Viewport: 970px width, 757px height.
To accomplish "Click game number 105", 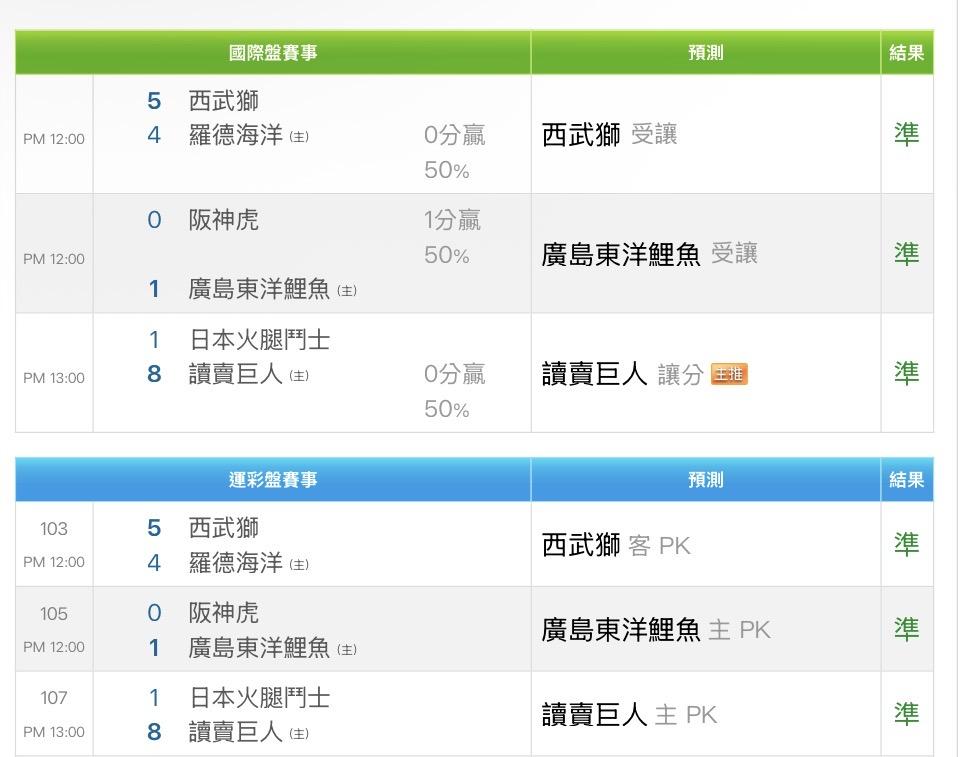I will pyautogui.click(x=54, y=614).
